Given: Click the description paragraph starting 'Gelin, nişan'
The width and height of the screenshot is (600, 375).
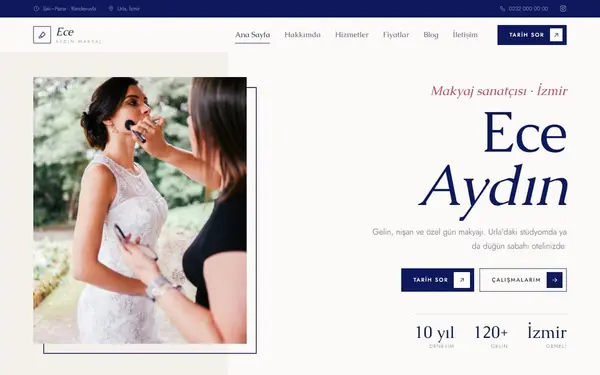Looking at the screenshot, I should click(470, 239).
